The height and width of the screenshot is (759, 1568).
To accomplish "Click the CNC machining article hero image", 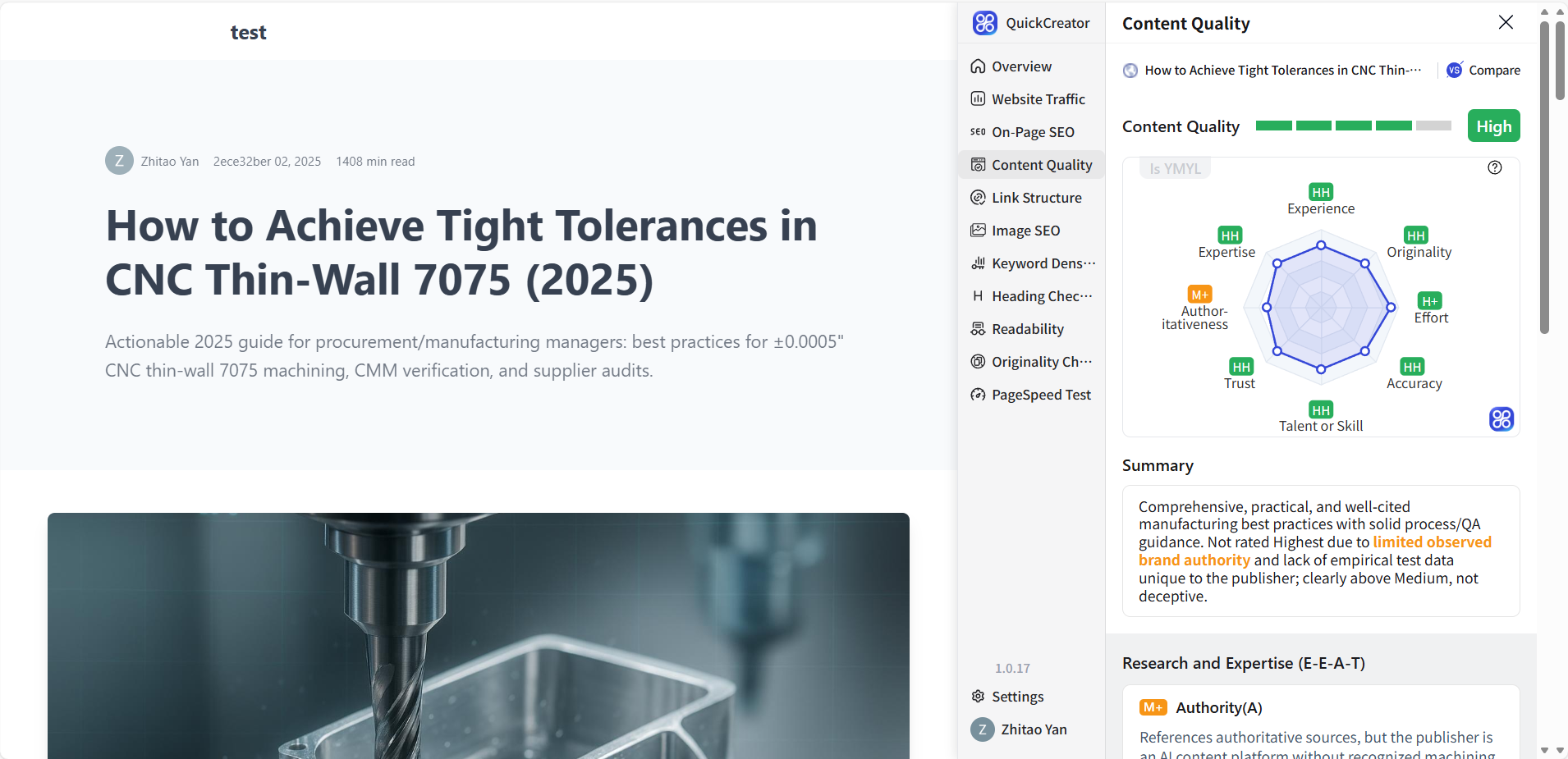I will (x=479, y=636).
